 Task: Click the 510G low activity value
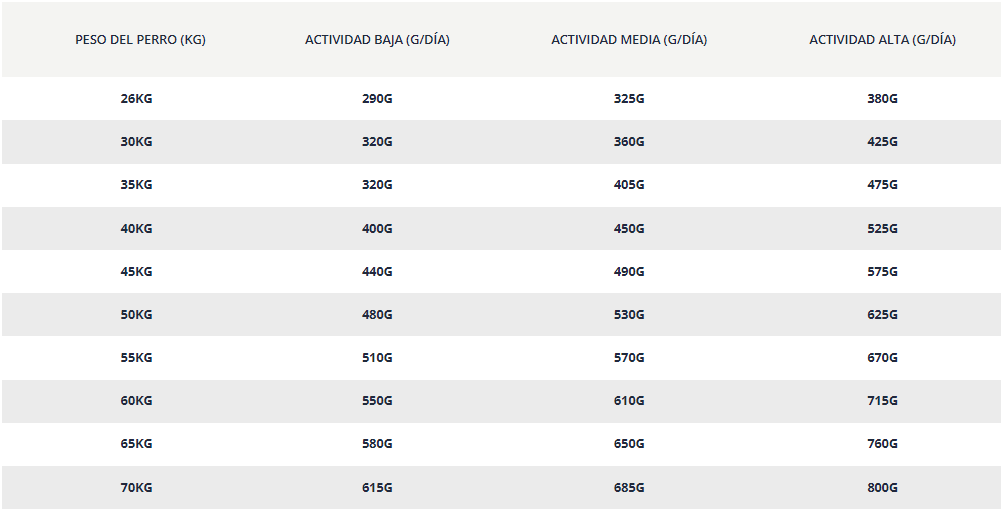[377, 357]
